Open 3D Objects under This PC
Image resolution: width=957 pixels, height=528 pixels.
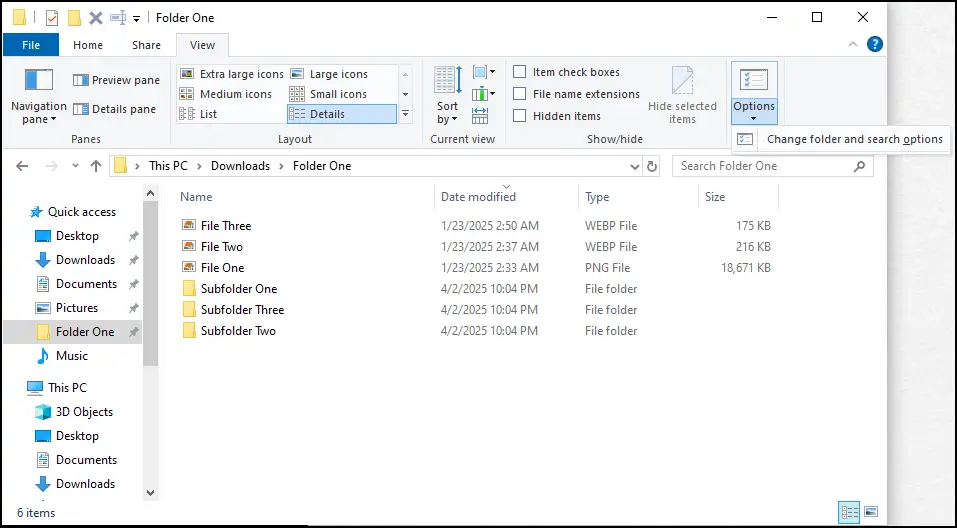84,412
